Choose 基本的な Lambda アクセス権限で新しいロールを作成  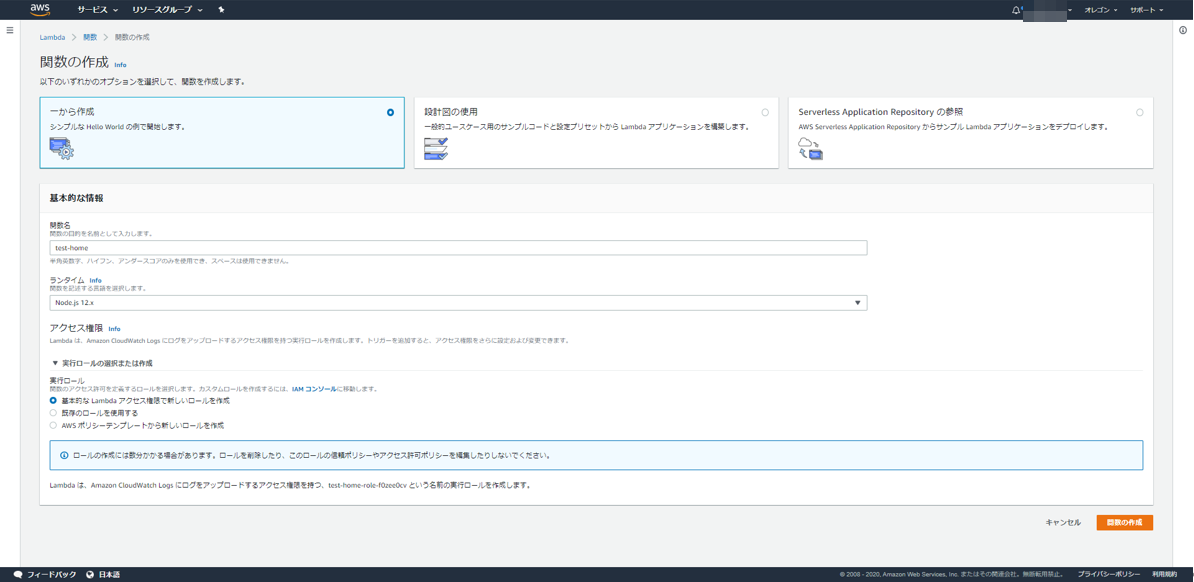(53, 400)
